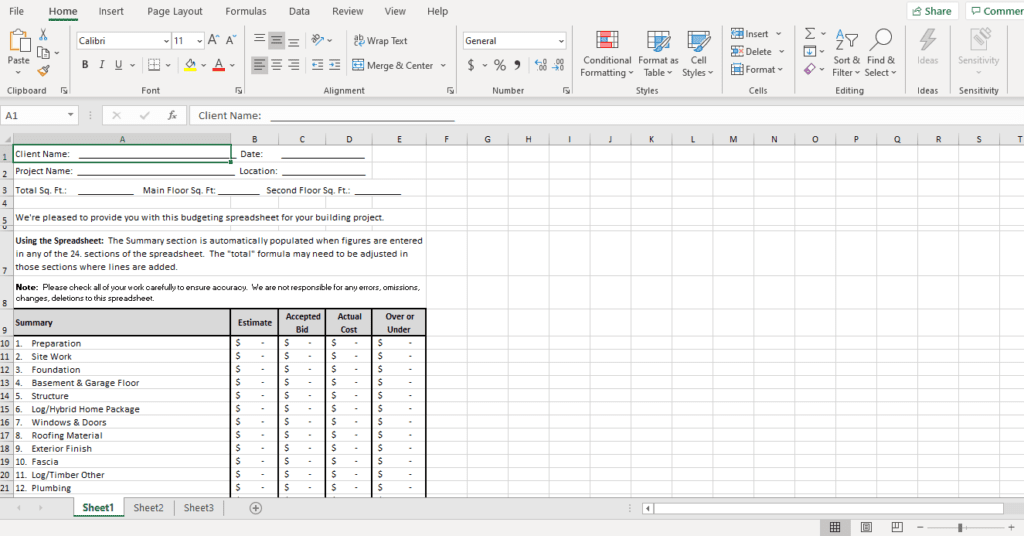Click the Format Painter brush icon
1024x536 pixels.
[43, 71]
